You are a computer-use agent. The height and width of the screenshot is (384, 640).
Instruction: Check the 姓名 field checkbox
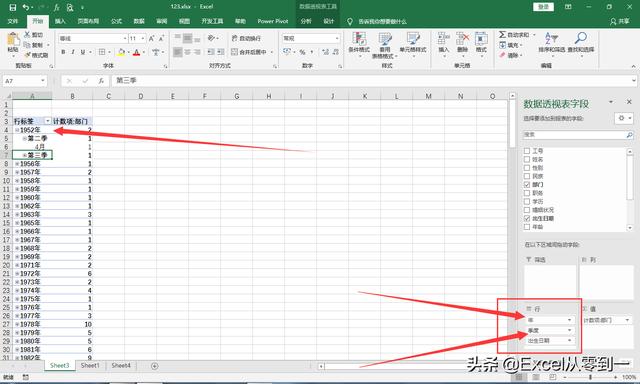527,159
